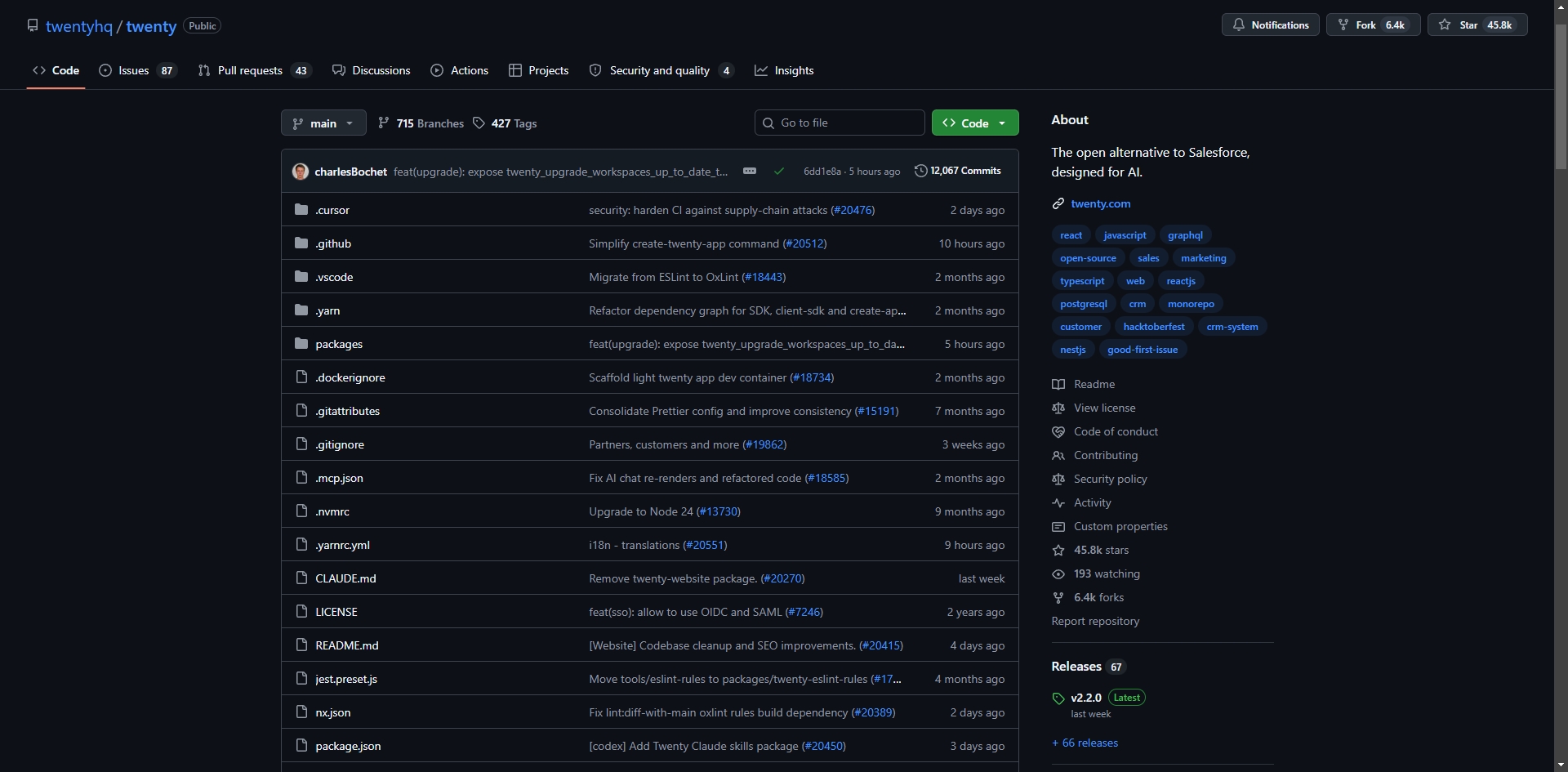Click the link icon next to twenty.com

[1058, 204]
